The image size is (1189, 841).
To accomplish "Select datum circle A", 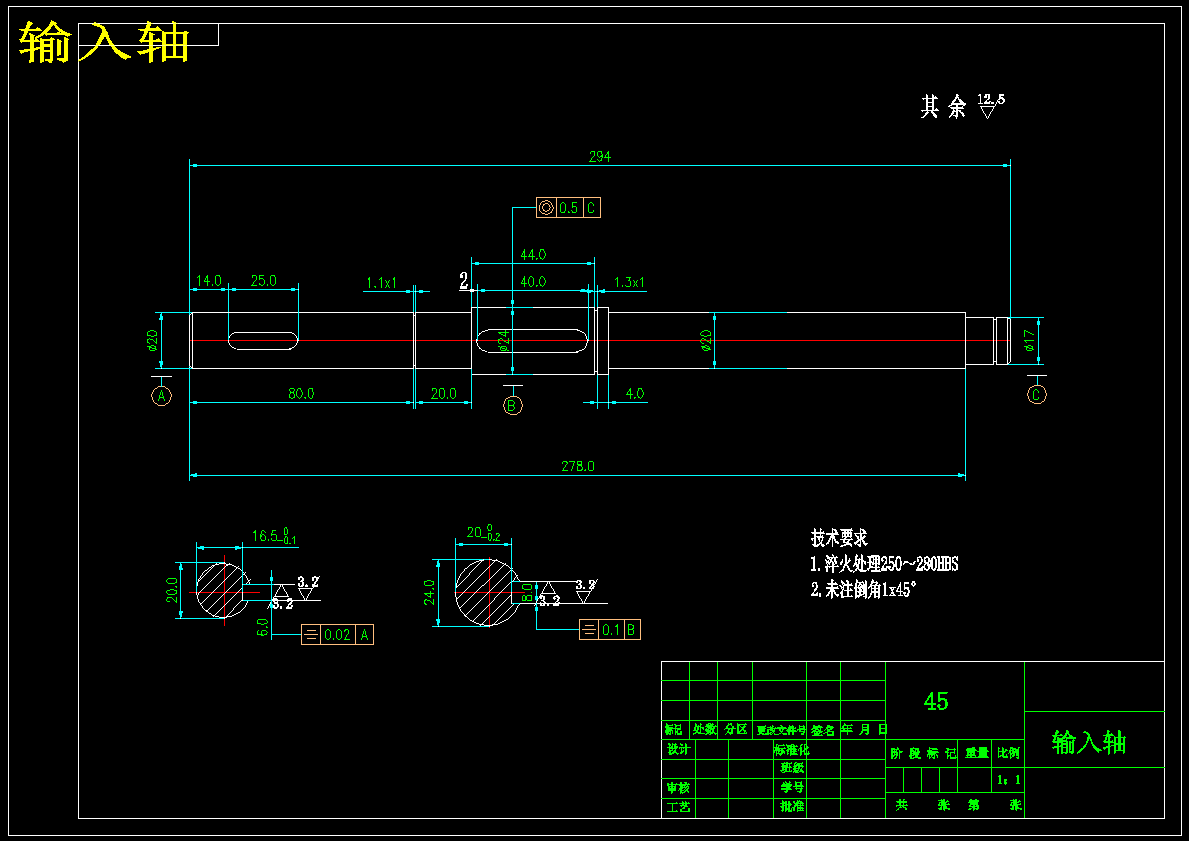I will (162, 395).
